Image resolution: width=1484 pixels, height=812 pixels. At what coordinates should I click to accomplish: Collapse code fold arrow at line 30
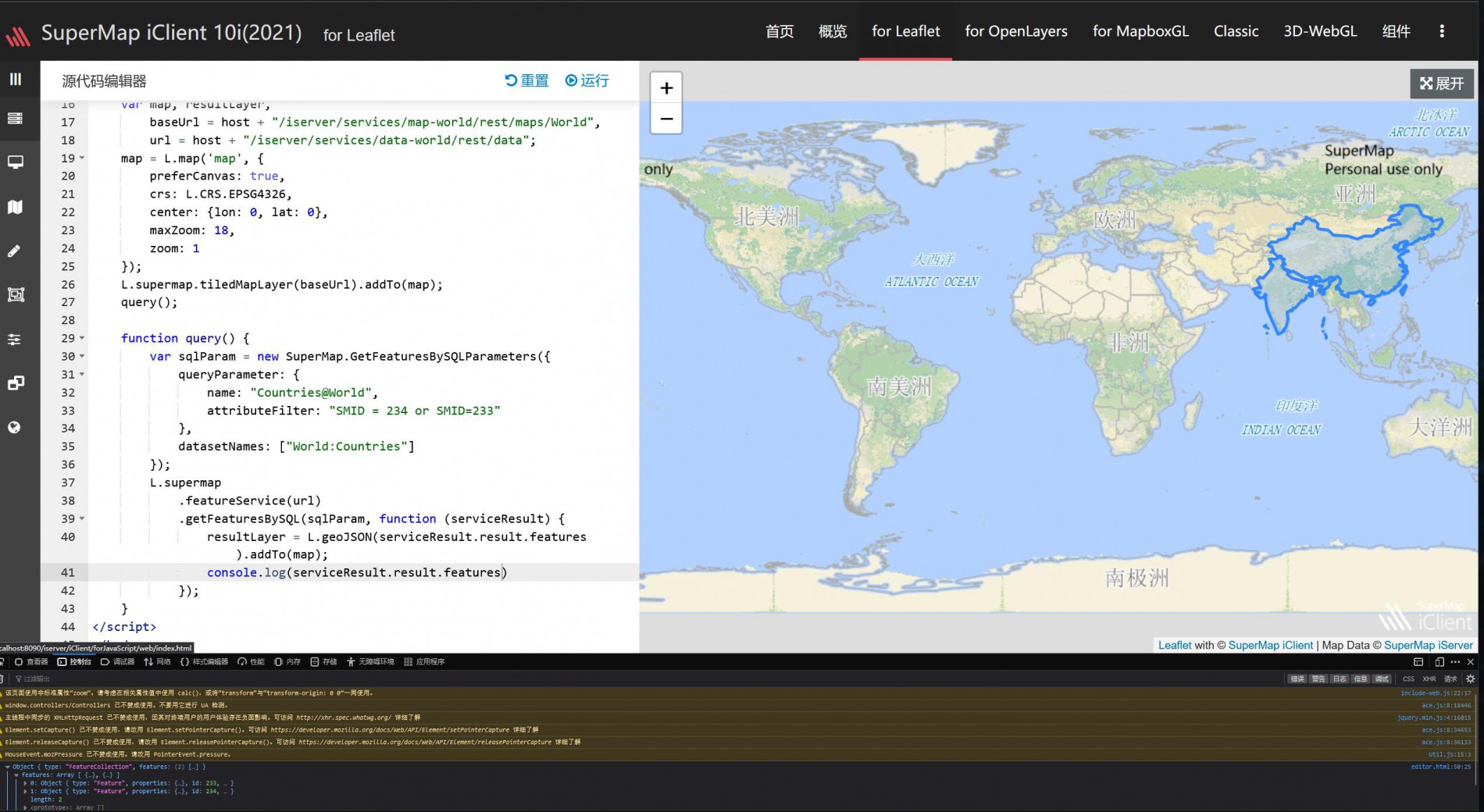(x=82, y=356)
